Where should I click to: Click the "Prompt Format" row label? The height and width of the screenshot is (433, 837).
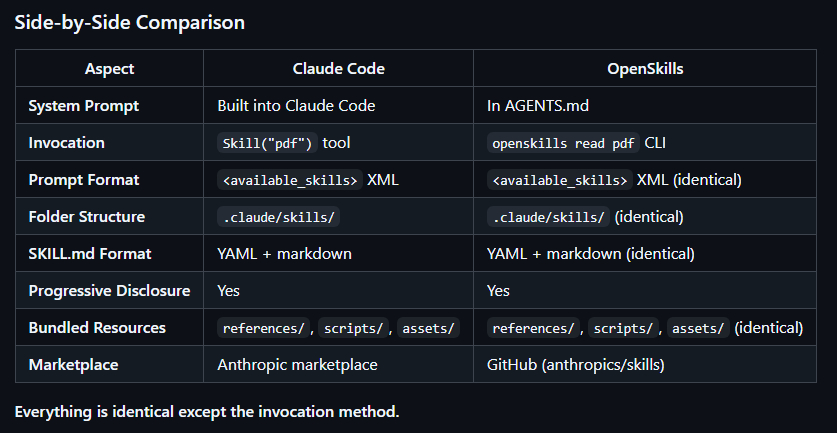point(84,179)
